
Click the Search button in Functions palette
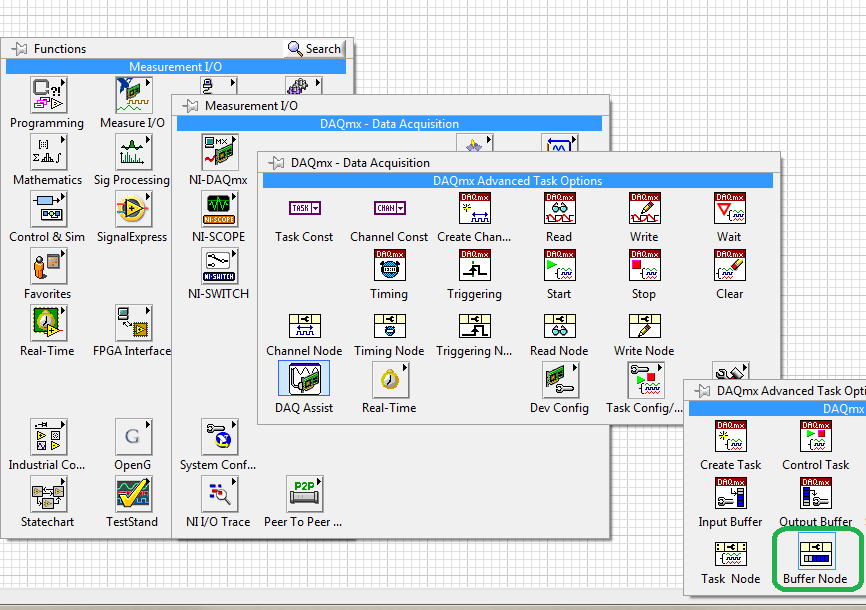[x=314, y=49]
